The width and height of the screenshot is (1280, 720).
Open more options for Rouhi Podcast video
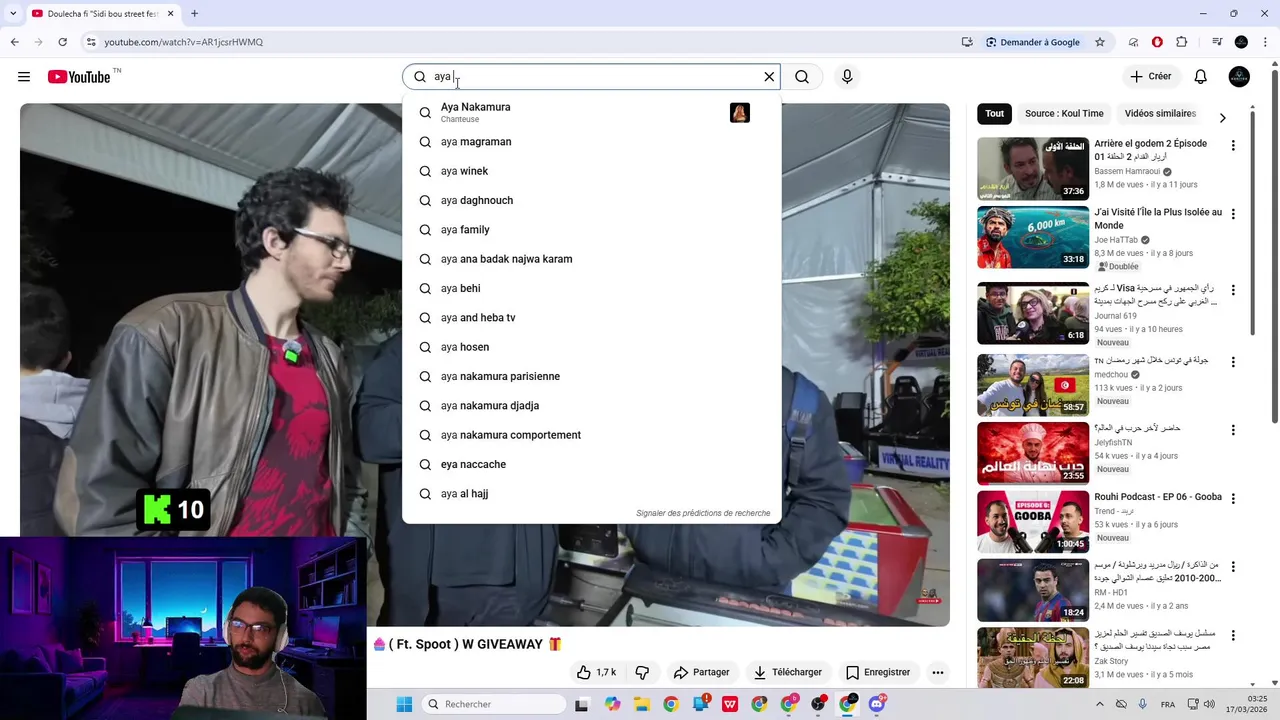1233,498
